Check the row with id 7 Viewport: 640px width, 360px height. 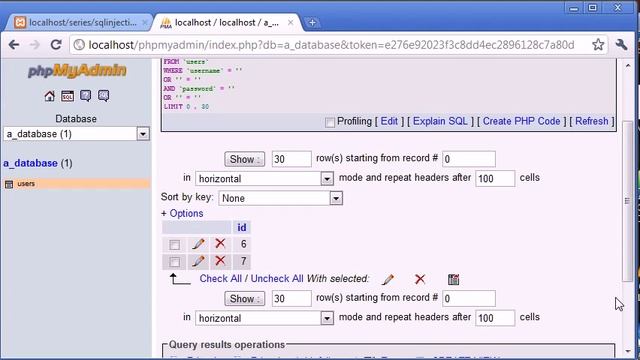click(x=174, y=262)
